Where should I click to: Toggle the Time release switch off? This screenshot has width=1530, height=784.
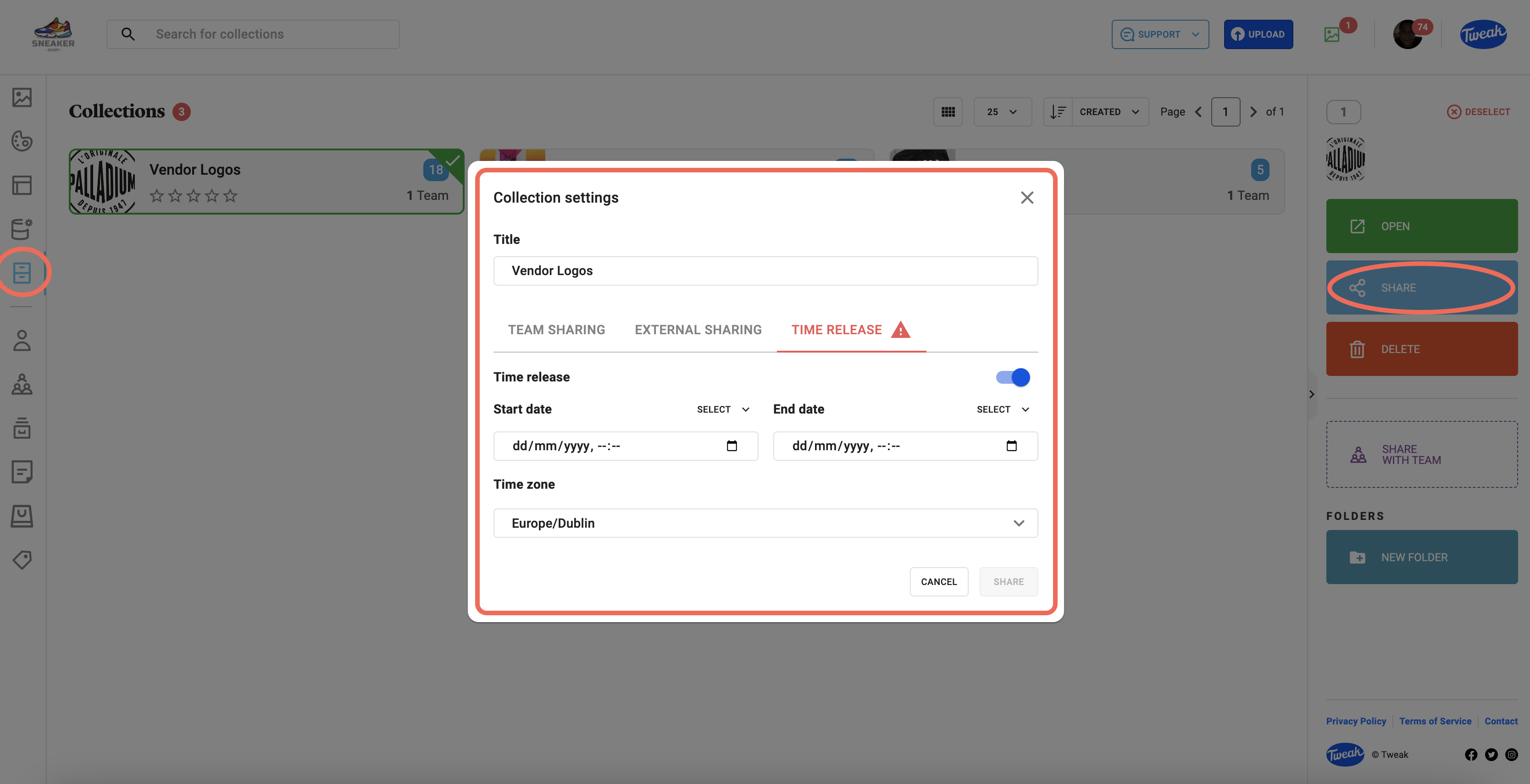(x=1013, y=377)
